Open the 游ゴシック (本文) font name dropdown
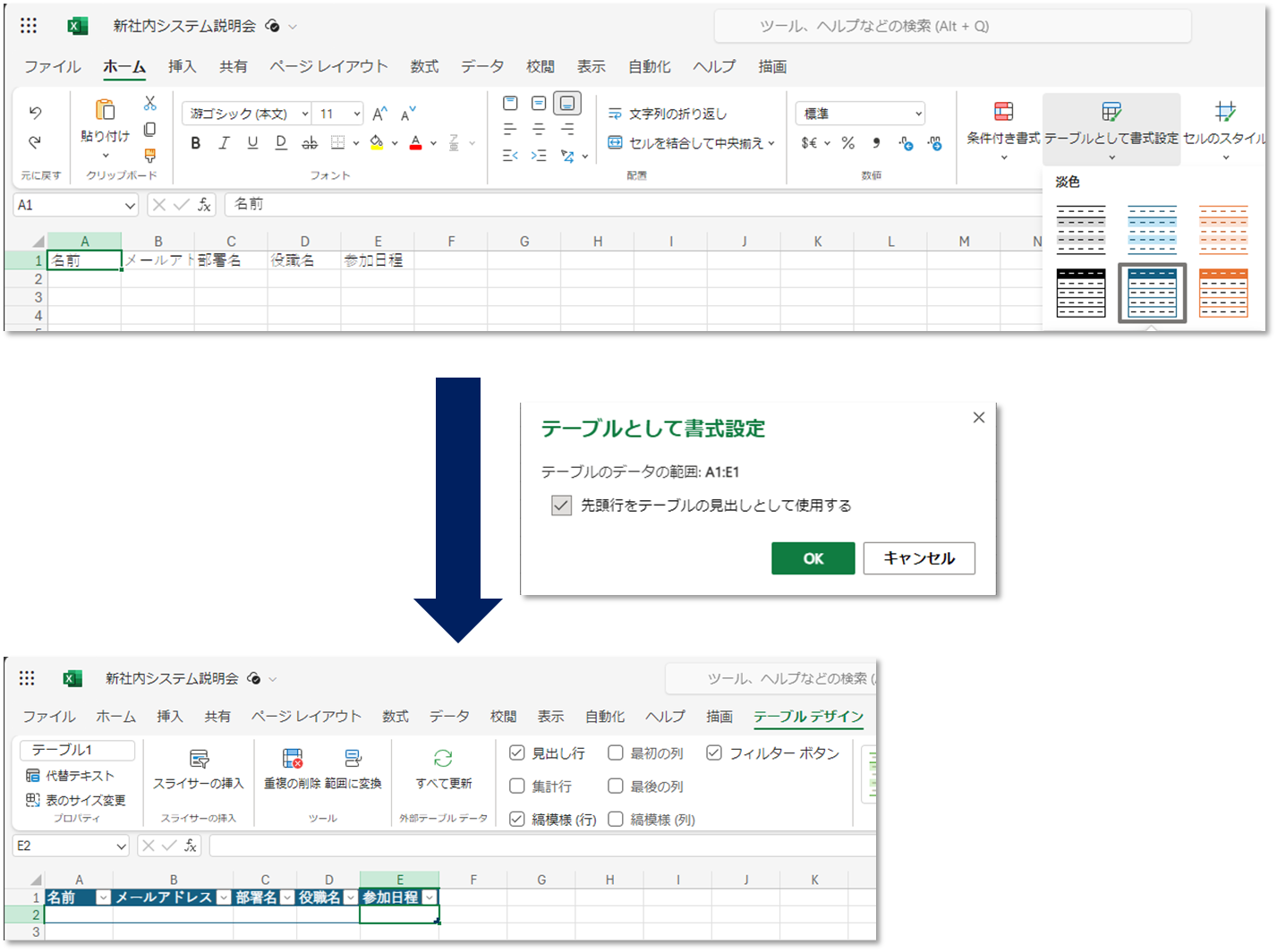This screenshot has height=952, width=1277. pyautogui.click(x=304, y=114)
